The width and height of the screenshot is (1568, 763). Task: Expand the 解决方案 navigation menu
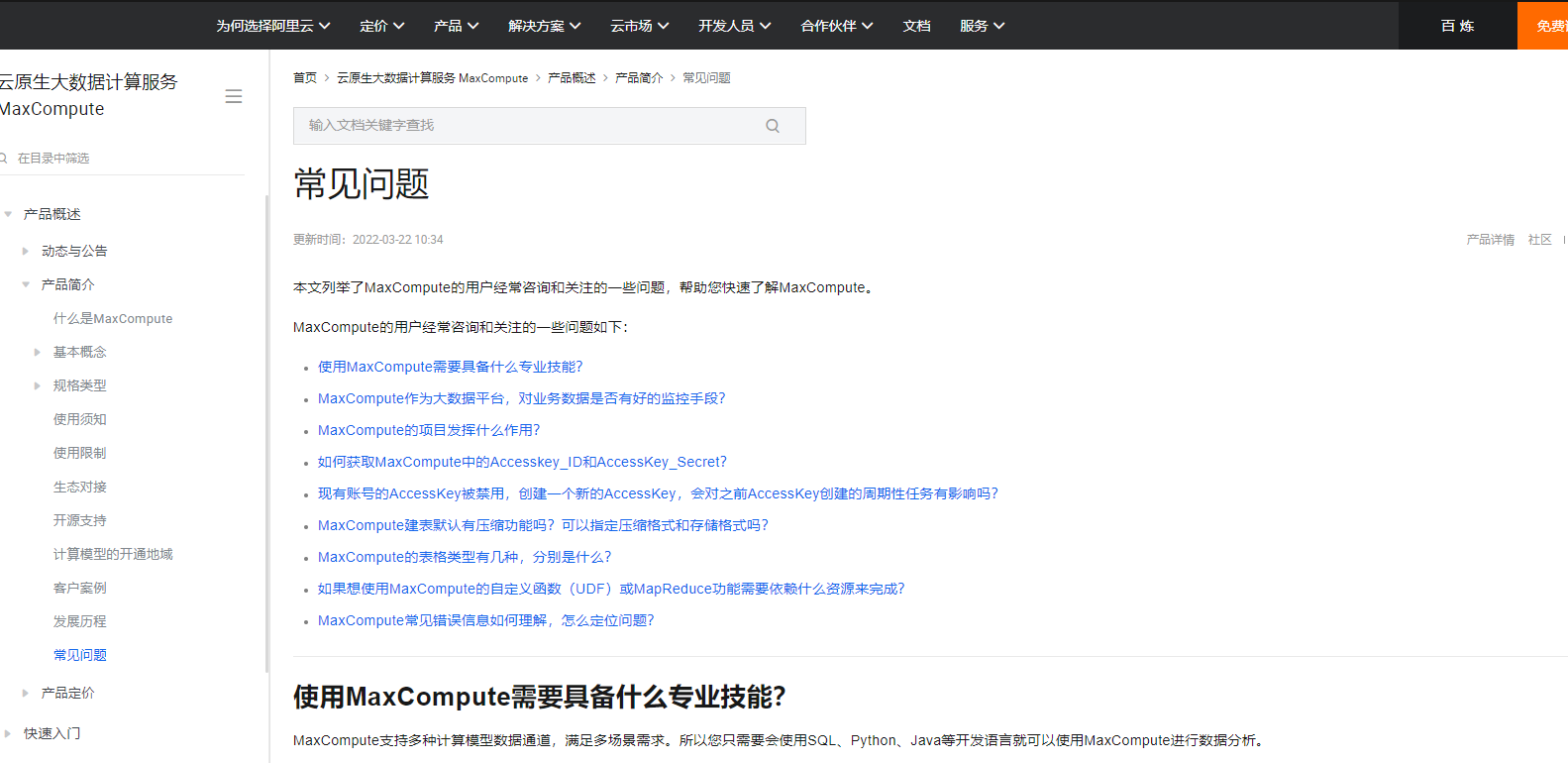[545, 26]
